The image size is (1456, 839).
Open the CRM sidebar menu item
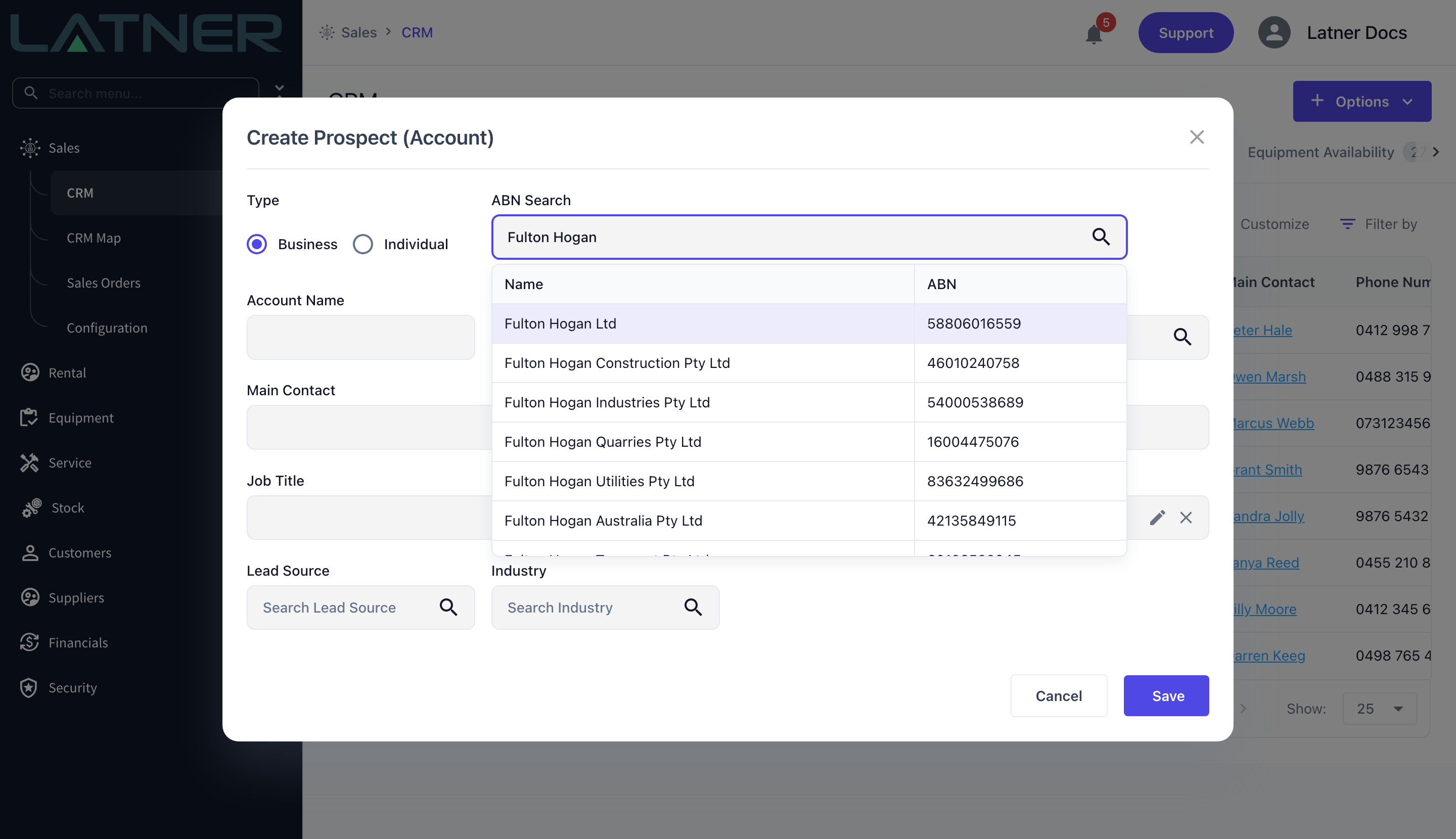tap(136, 193)
